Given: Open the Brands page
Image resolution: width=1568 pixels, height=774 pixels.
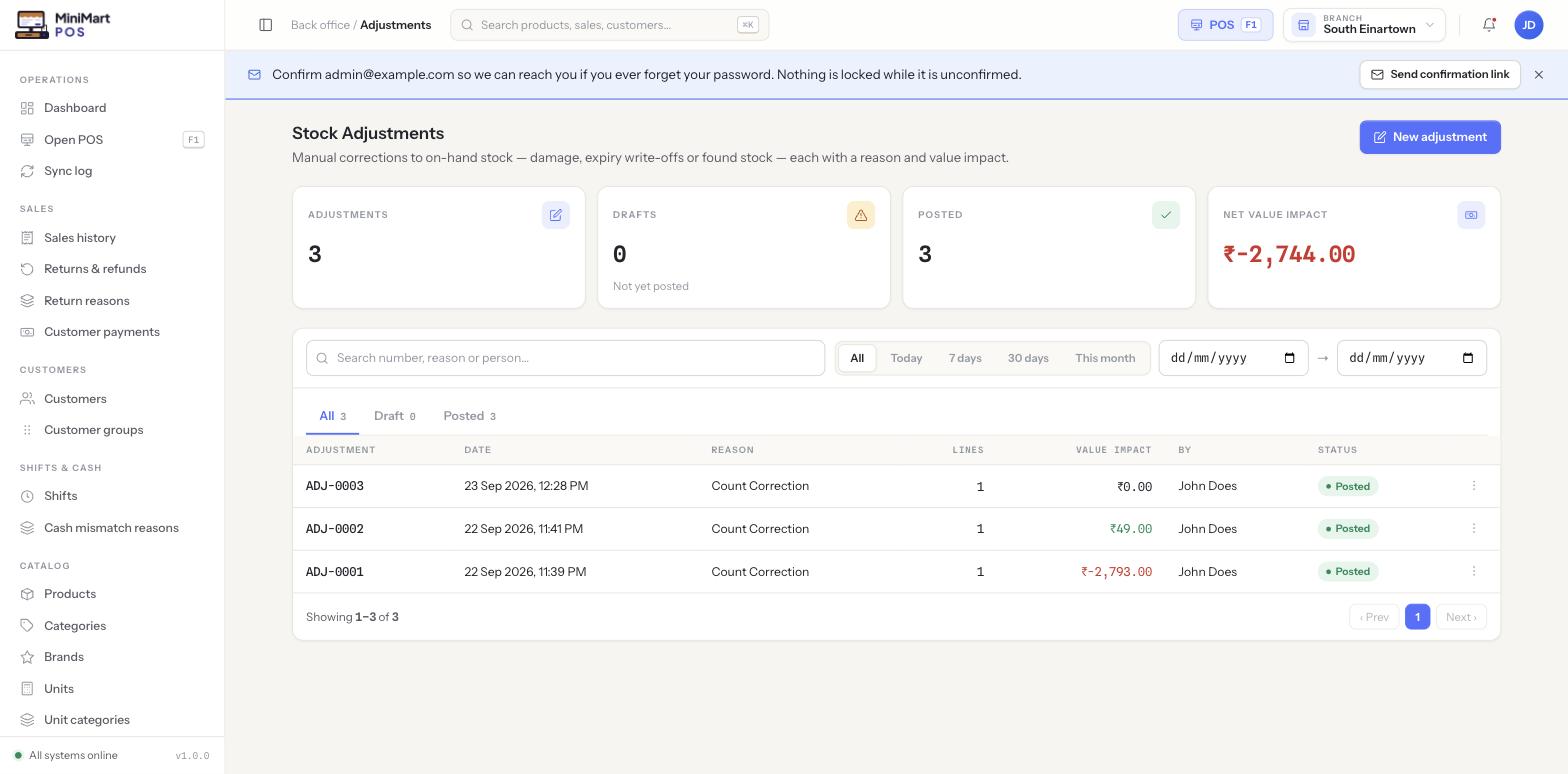Looking at the screenshot, I should 112,657.
